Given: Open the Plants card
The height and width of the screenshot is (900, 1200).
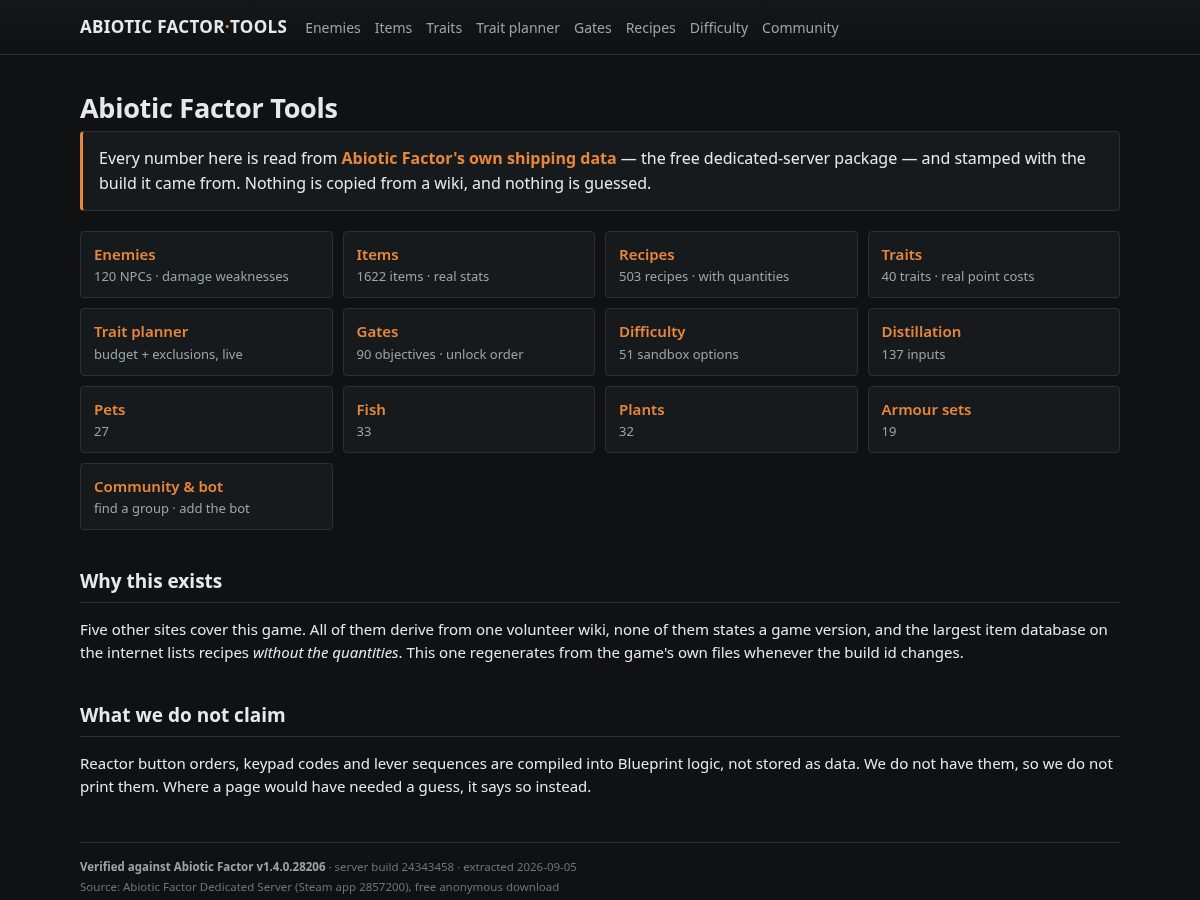Looking at the screenshot, I should 731,420.
